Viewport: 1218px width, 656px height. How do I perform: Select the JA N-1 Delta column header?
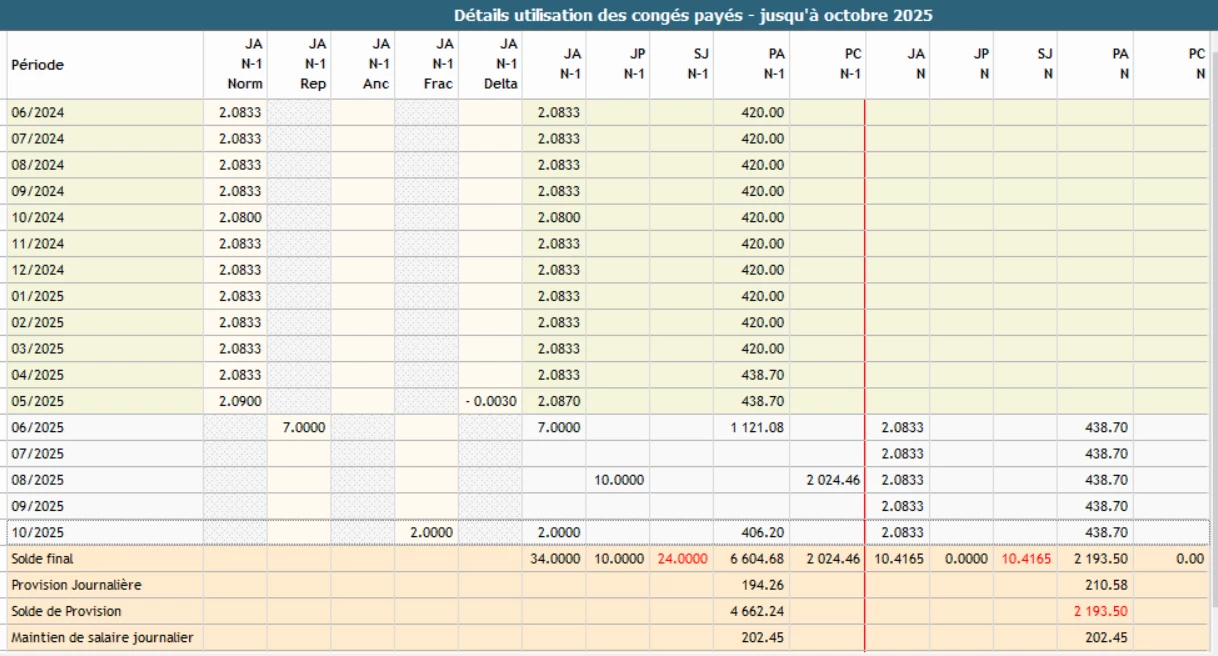pyautogui.click(x=490, y=64)
